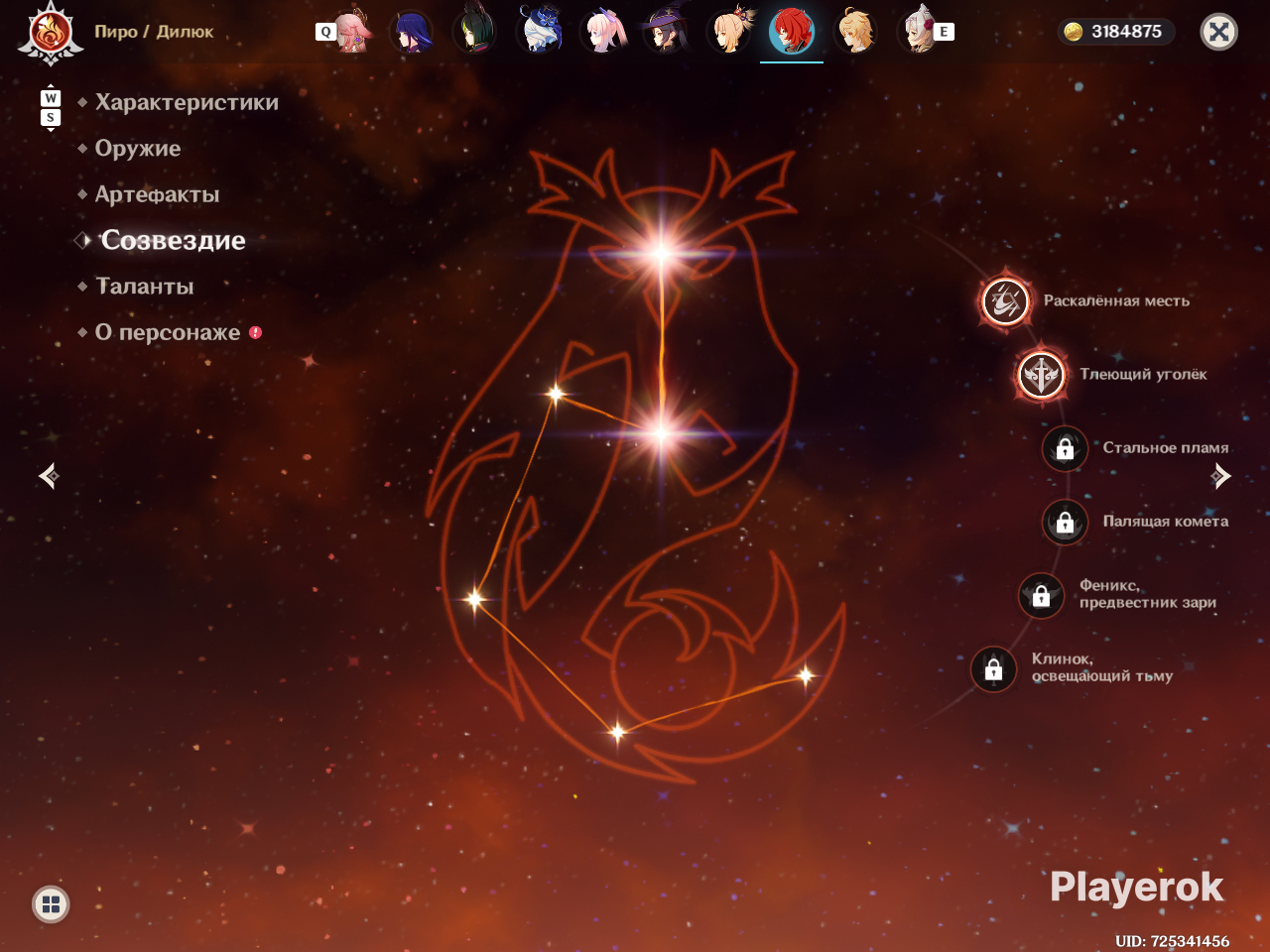Click the E next-character key hint
The height and width of the screenshot is (952, 1270).
944,32
